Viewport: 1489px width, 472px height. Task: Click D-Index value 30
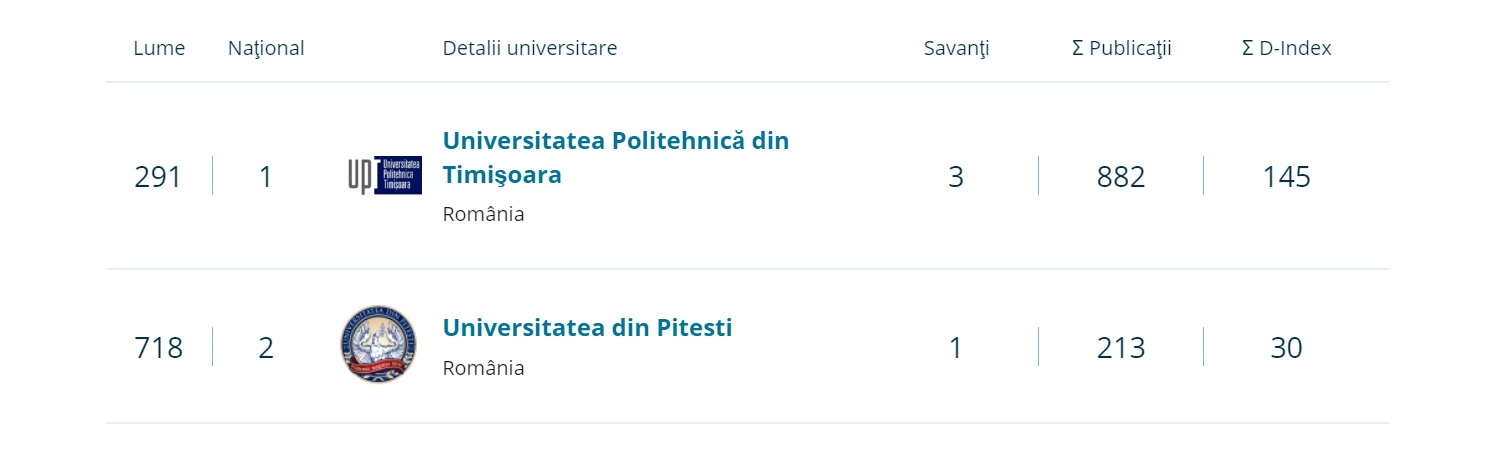pyautogui.click(x=1286, y=348)
